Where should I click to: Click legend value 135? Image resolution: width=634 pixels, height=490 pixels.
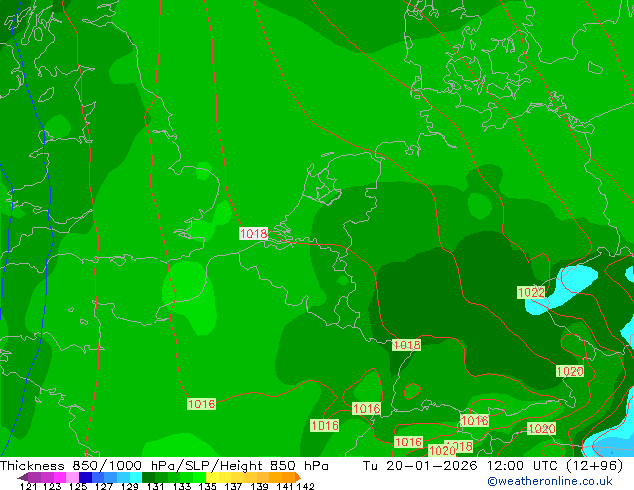(208, 486)
